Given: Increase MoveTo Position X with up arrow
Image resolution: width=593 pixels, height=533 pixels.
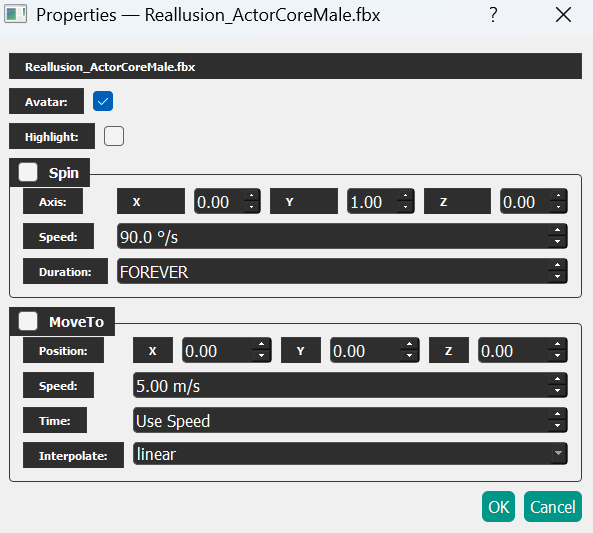Looking at the screenshot, I should pyautogui.click(x=261, y=344).
